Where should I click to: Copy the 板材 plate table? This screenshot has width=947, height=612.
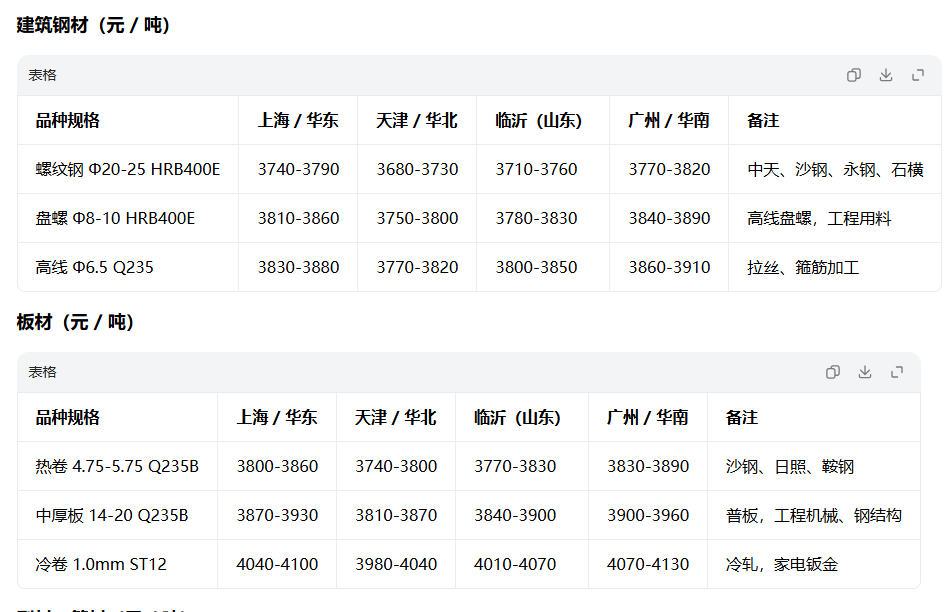click(832, 372)
